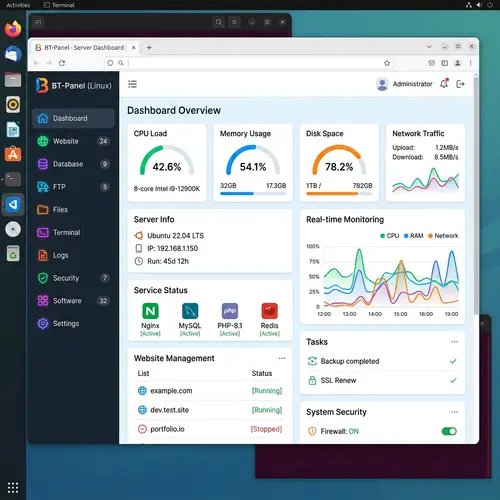Open a new browser tab

pyautogui.click(x=149, y=48)
